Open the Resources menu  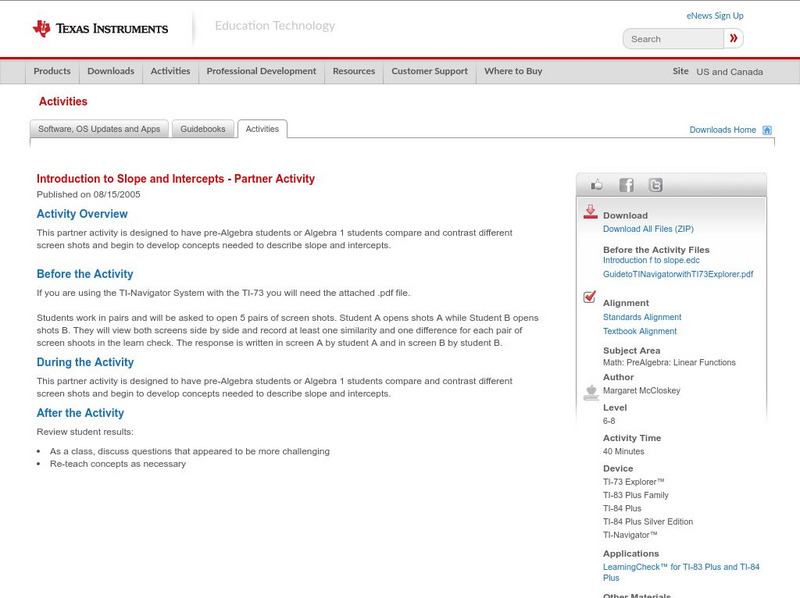pyautogui.click(x=354, y=71)
